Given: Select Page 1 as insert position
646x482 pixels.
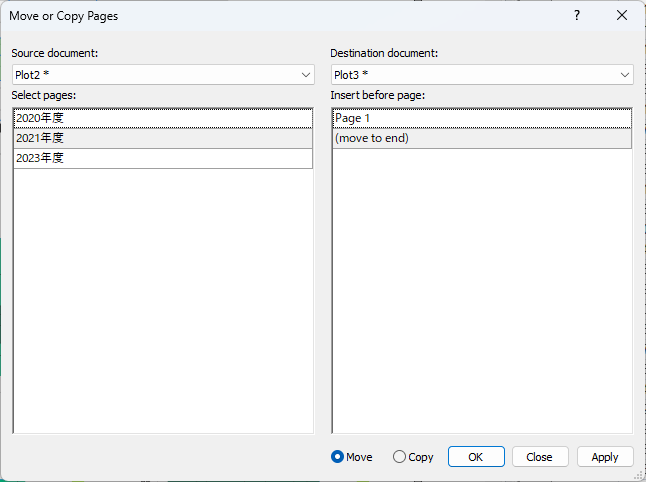Looking at the screenshot, I should click(481, 118).
